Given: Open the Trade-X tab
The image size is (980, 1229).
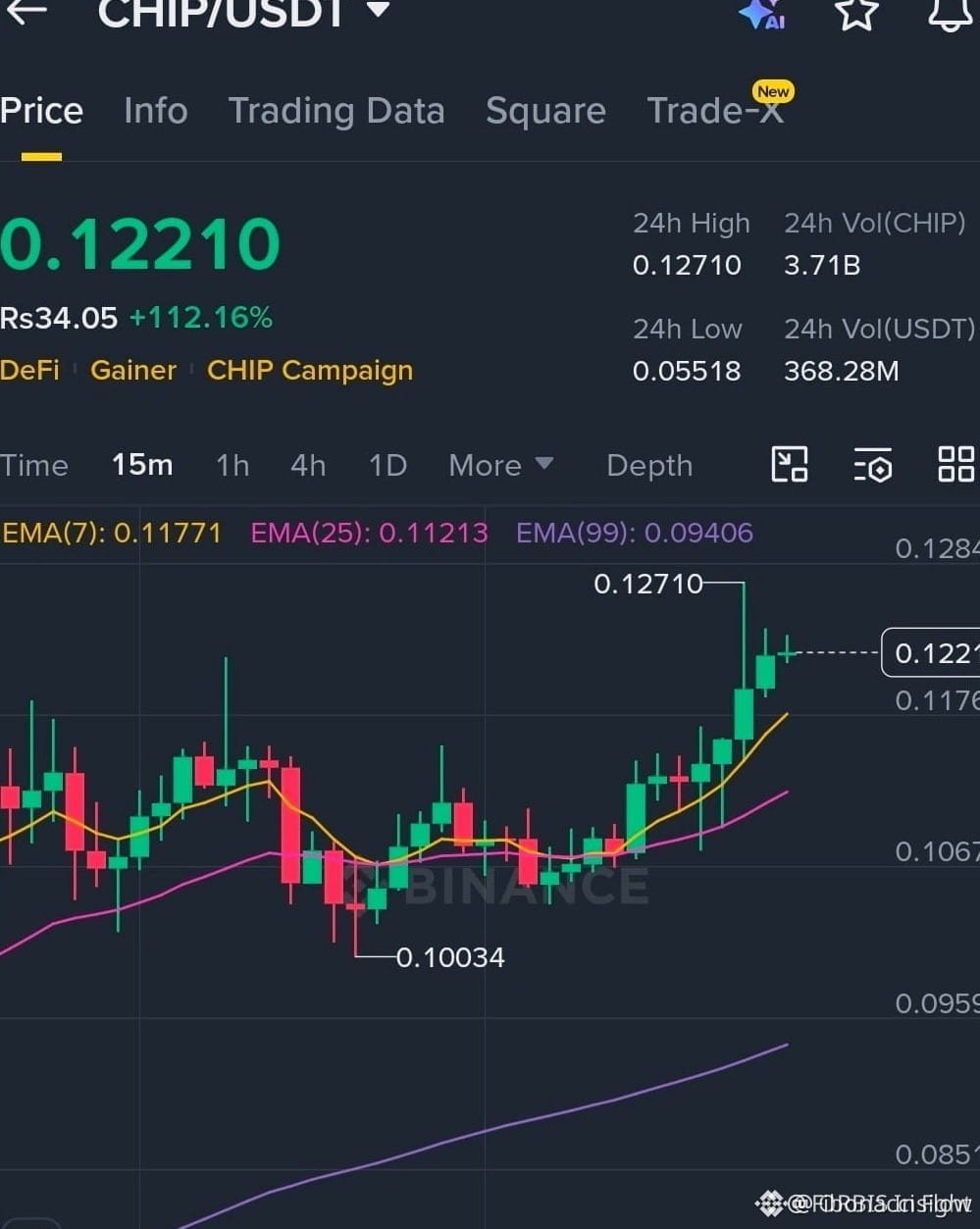Looking at the screenshot, I should 714,111.
